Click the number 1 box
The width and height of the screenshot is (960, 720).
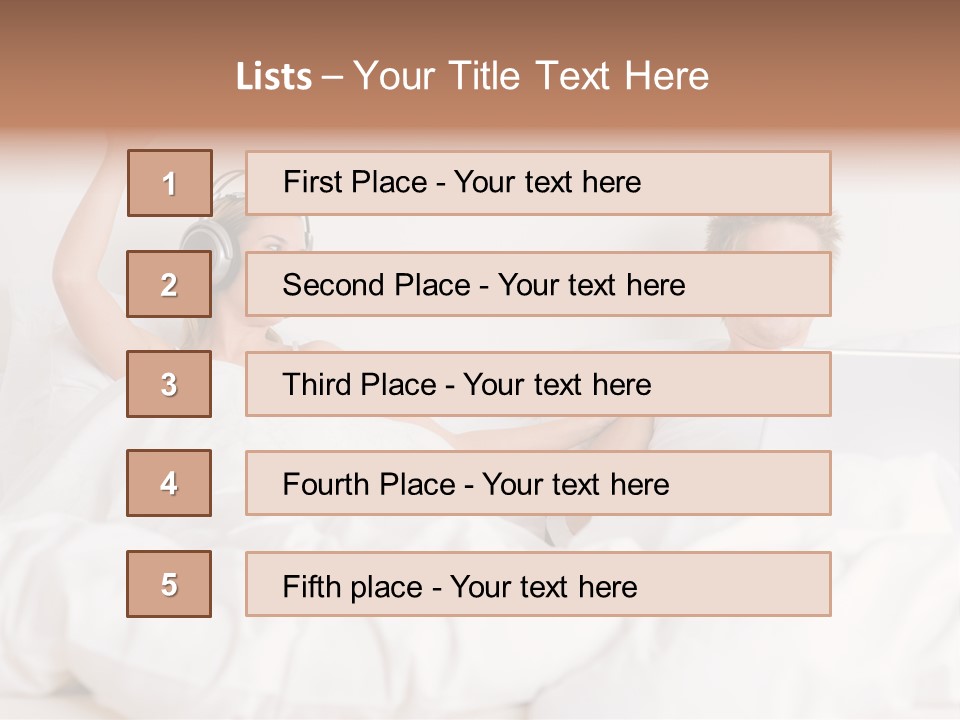pos(169,183)
